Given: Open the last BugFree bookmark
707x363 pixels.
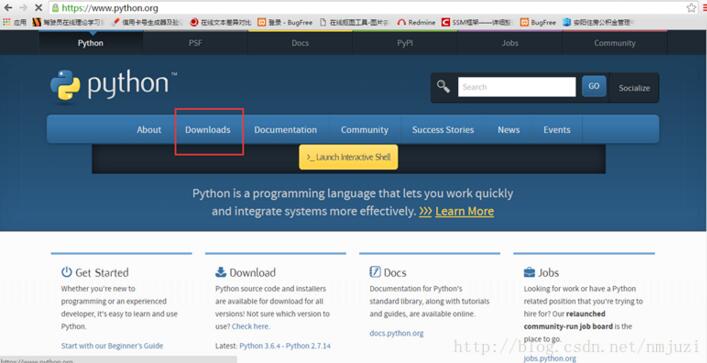Looking at the screenshot, I should 538,22.
